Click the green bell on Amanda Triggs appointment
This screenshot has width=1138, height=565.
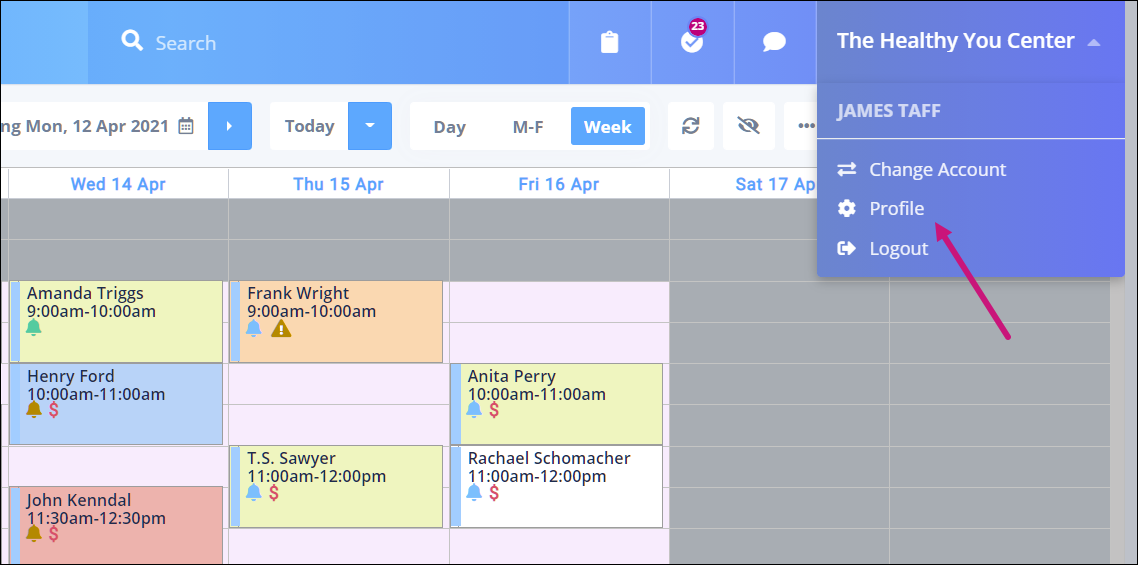[x=34, y=328]
